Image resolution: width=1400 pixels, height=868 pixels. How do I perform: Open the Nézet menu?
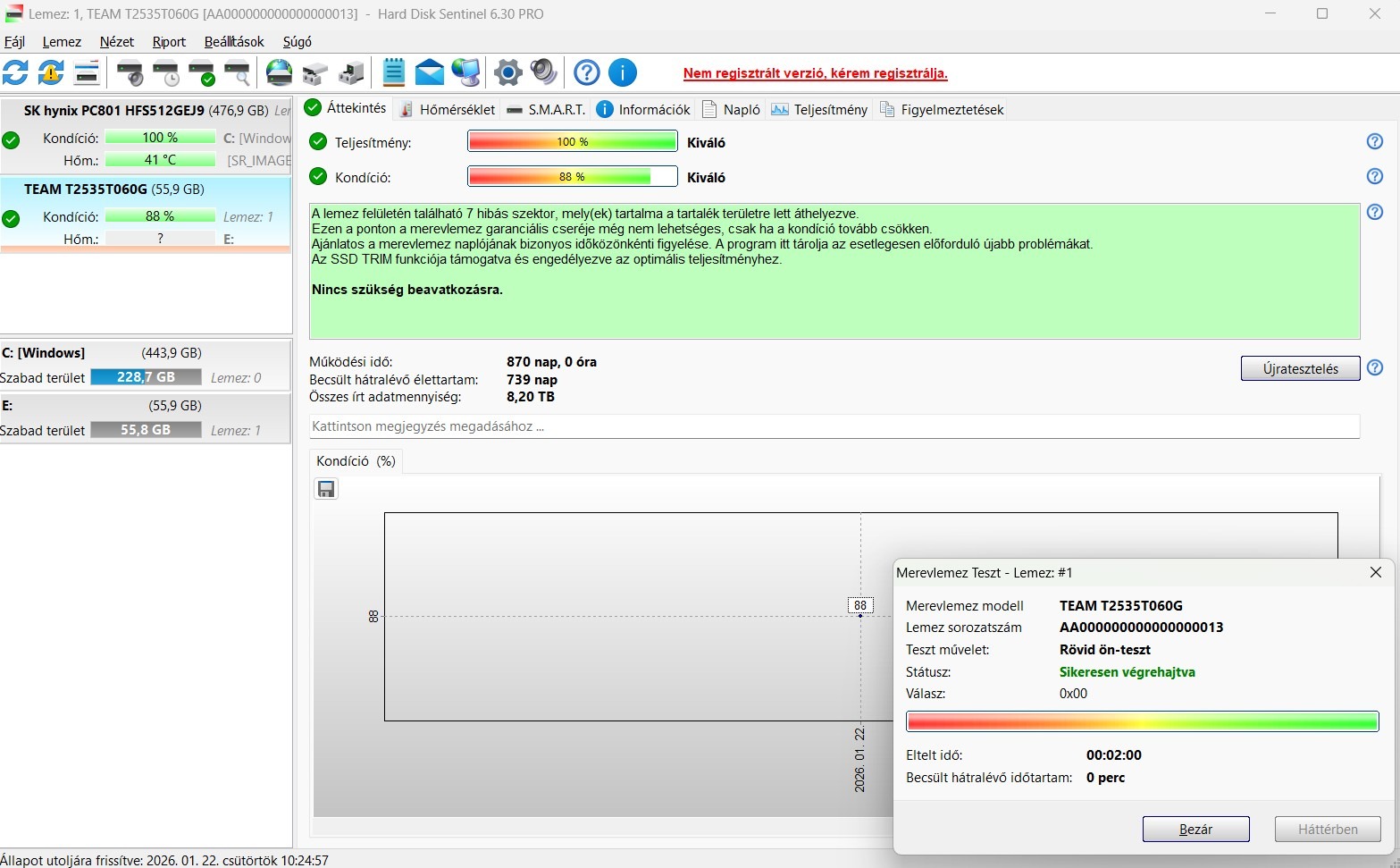click(117, 42)
